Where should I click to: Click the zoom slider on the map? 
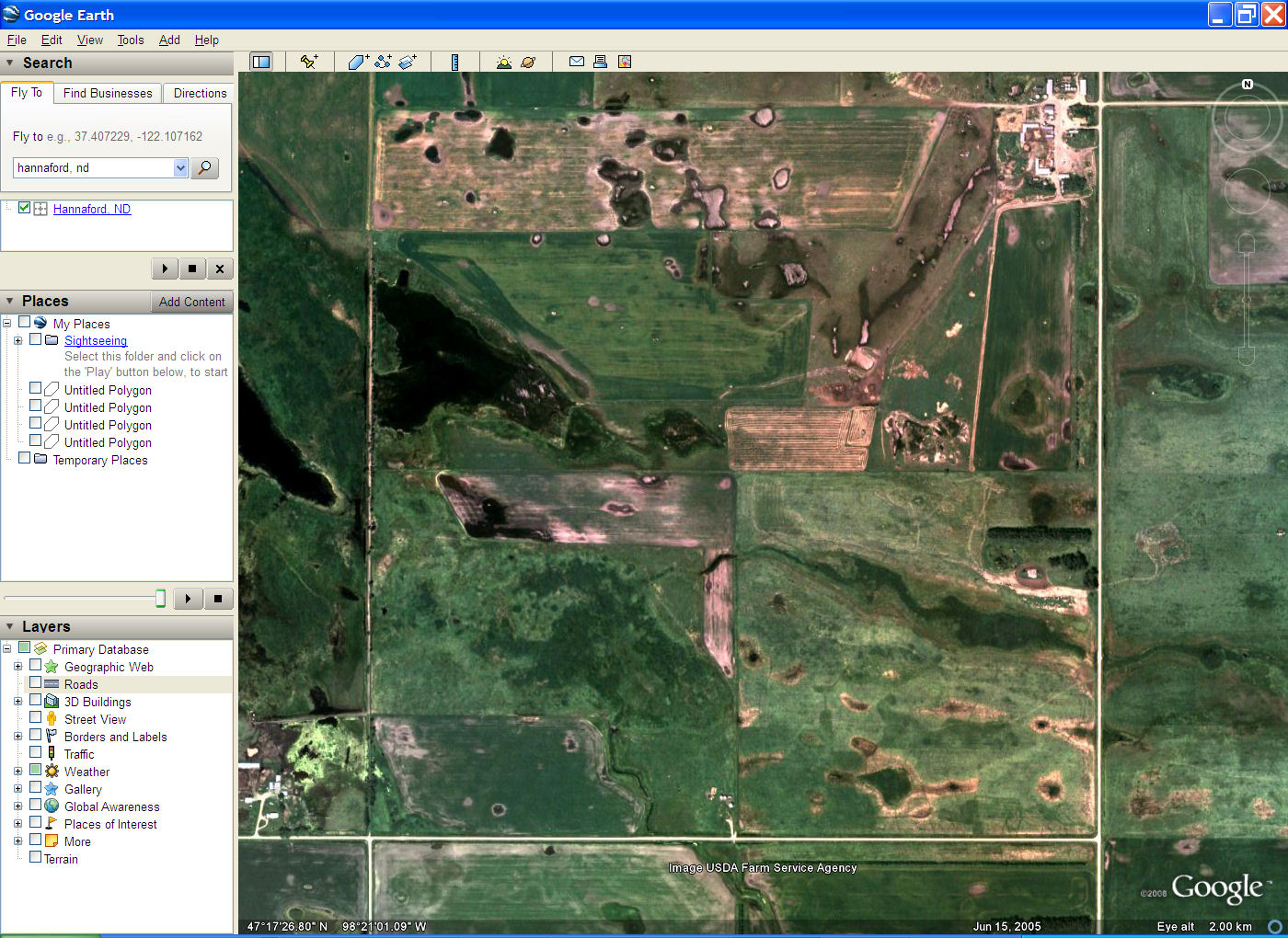coord(1247,299)
